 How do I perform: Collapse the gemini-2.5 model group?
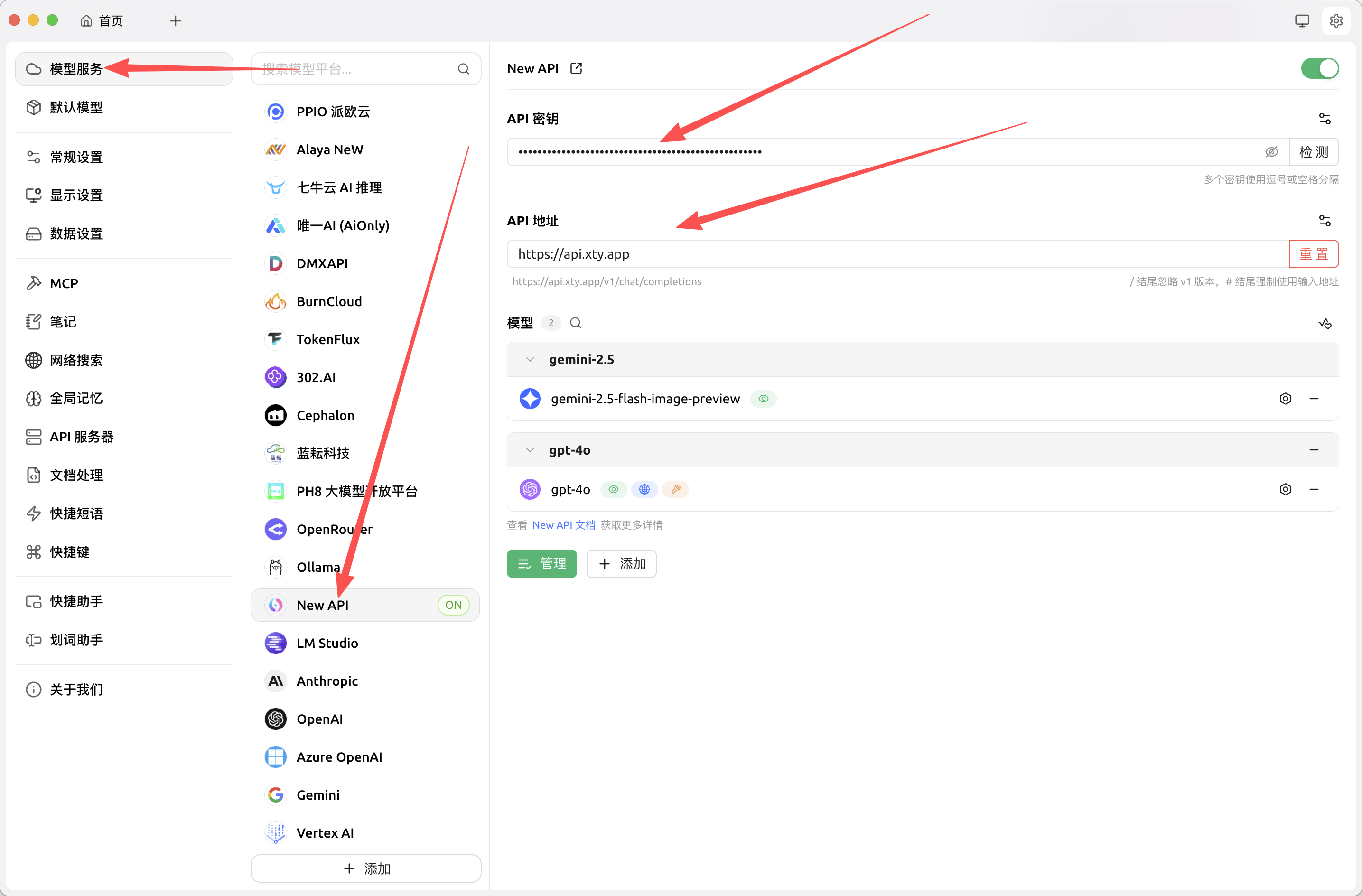(x=529, y=359)
